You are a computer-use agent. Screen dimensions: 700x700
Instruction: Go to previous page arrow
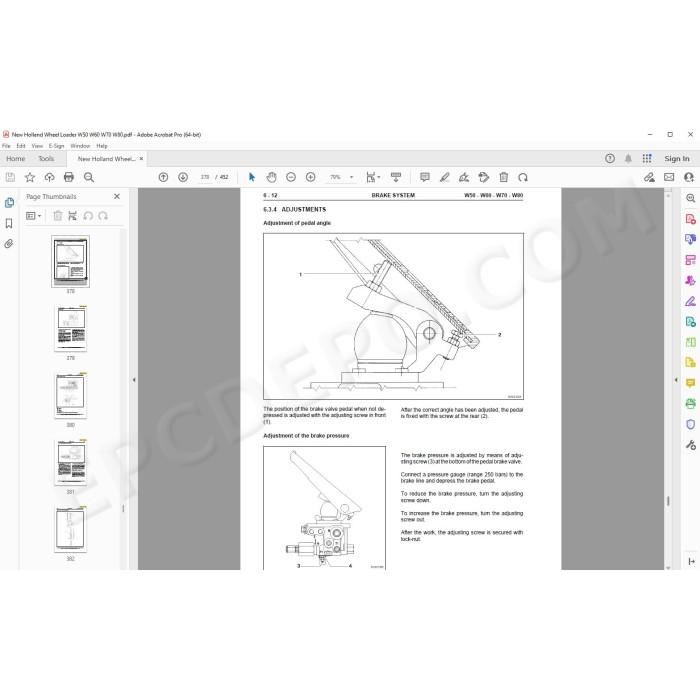coord(163,177)
